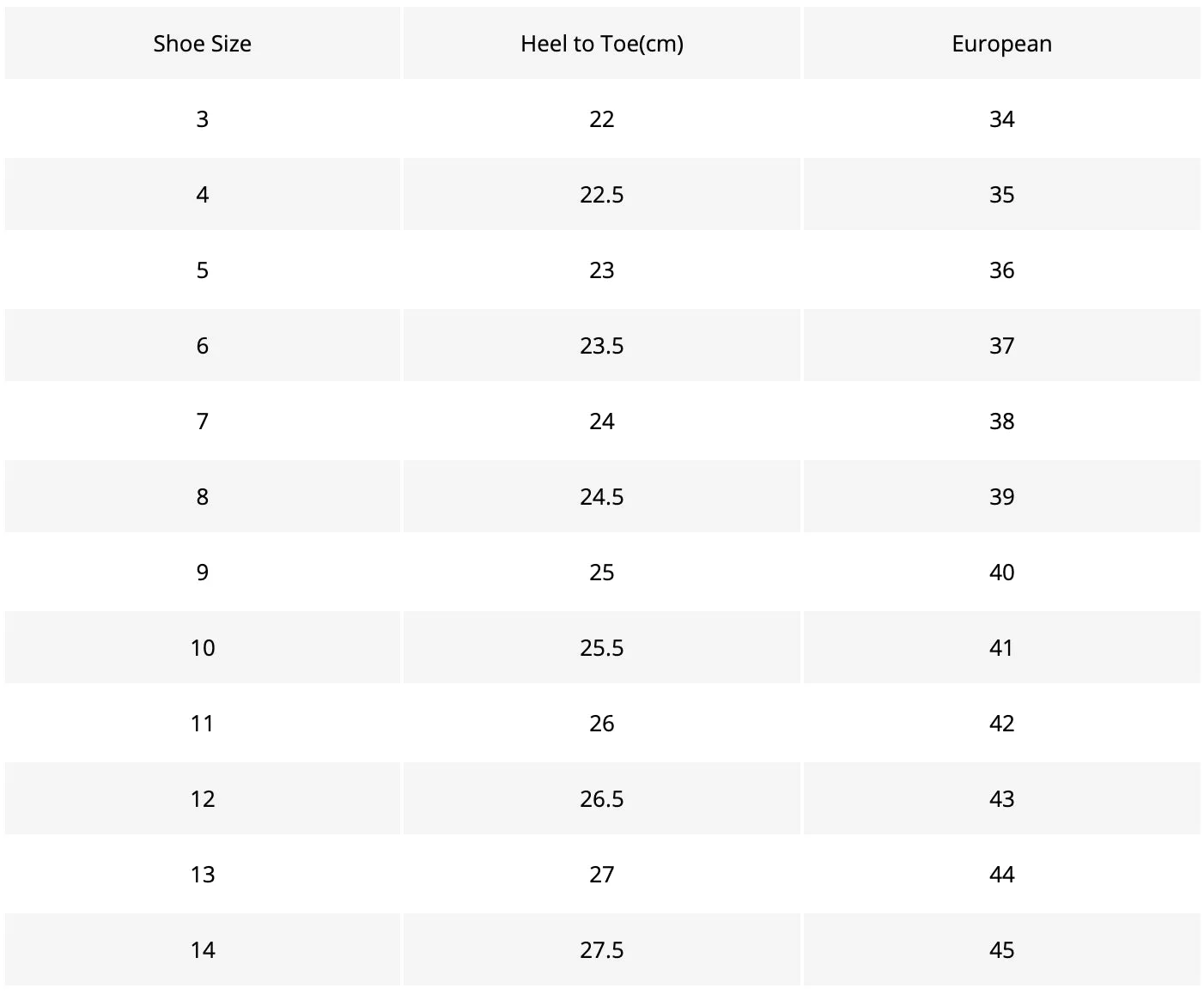Screen dimensions: 1204x994
Task: Click European size 42 cell
Action: click(1001, 724)
